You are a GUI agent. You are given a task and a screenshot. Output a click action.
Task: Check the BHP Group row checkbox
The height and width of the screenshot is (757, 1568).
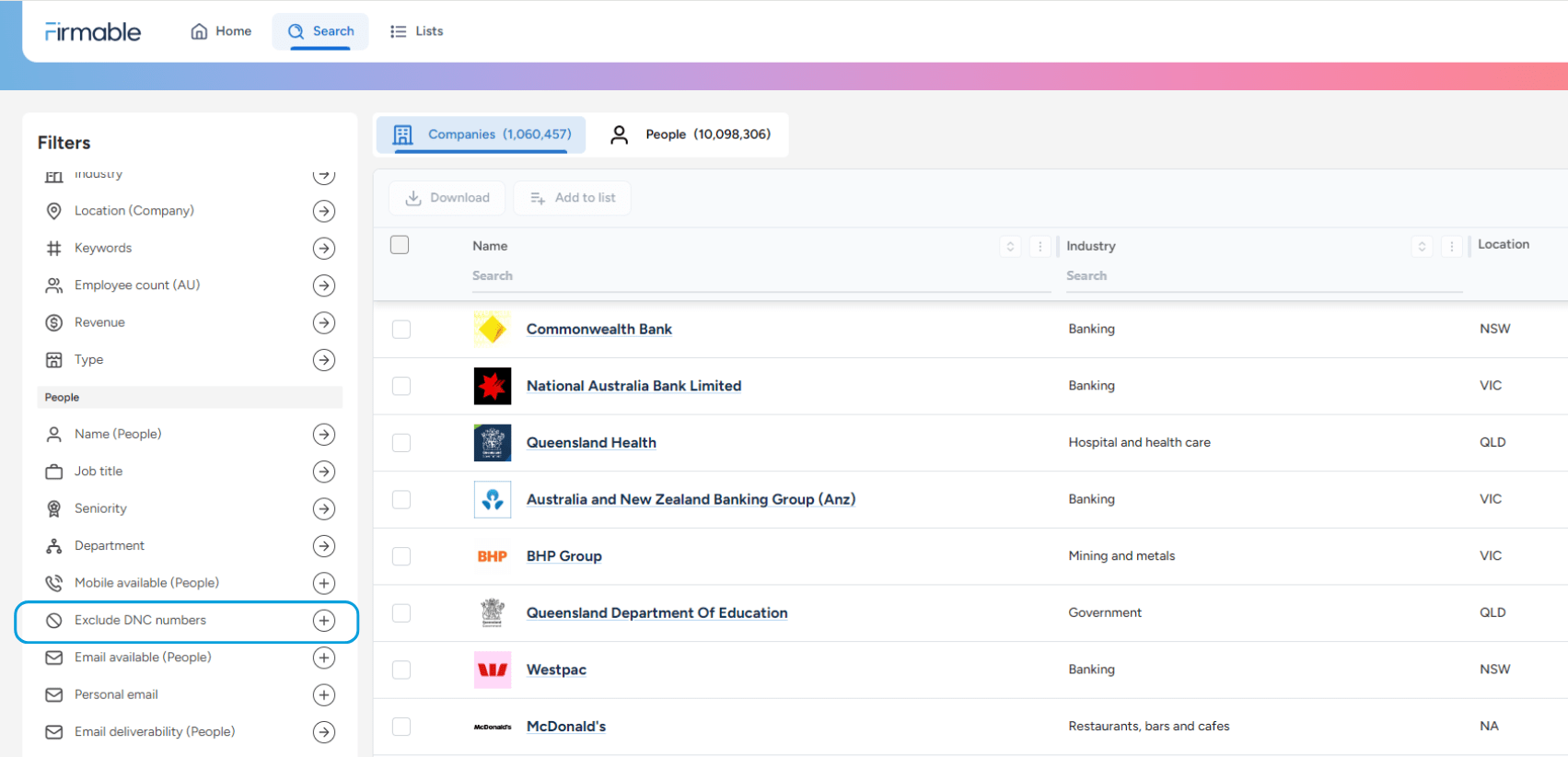[401, 556]
